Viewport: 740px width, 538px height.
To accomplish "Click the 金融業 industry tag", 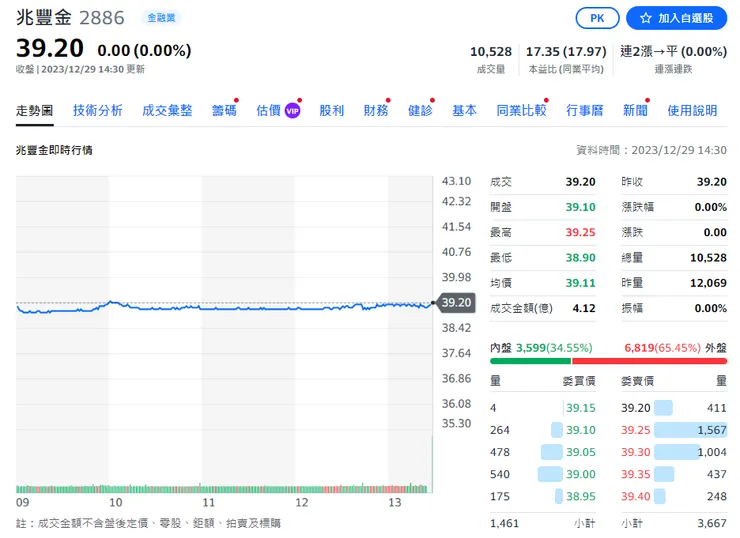I will point(160,18).
